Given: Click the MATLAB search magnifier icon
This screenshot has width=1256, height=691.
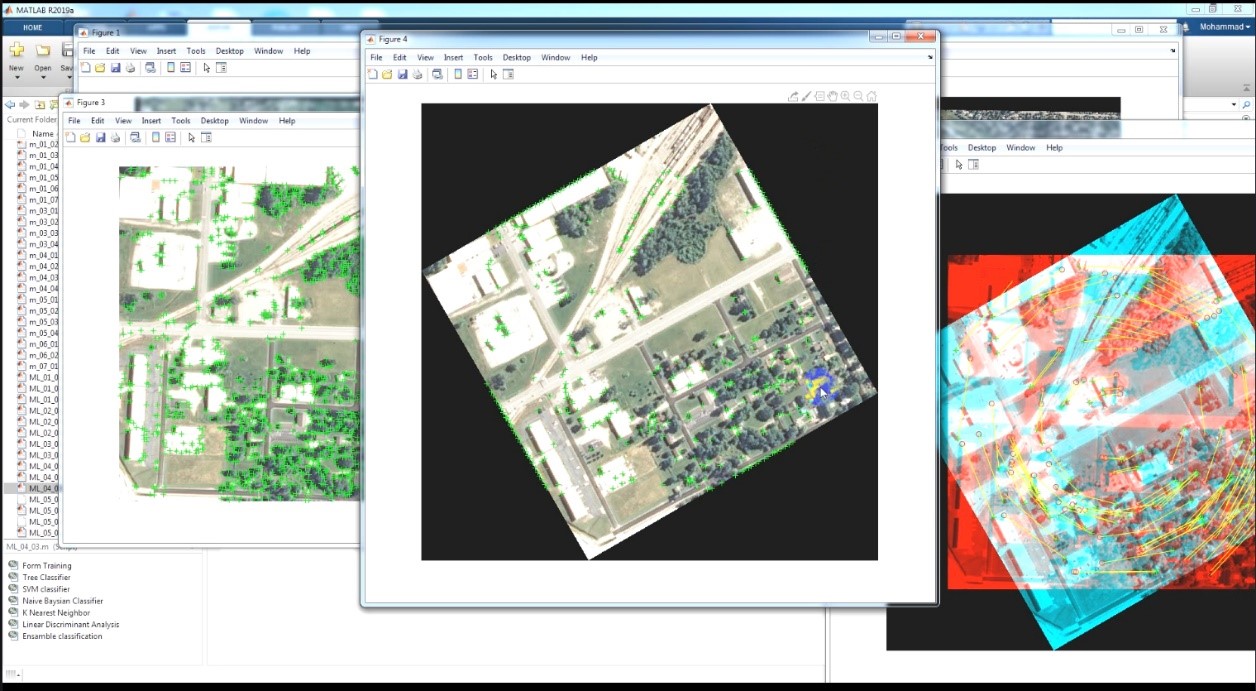Looking at the screenshot, I should pyautogui.click(x=1246, y=104).
